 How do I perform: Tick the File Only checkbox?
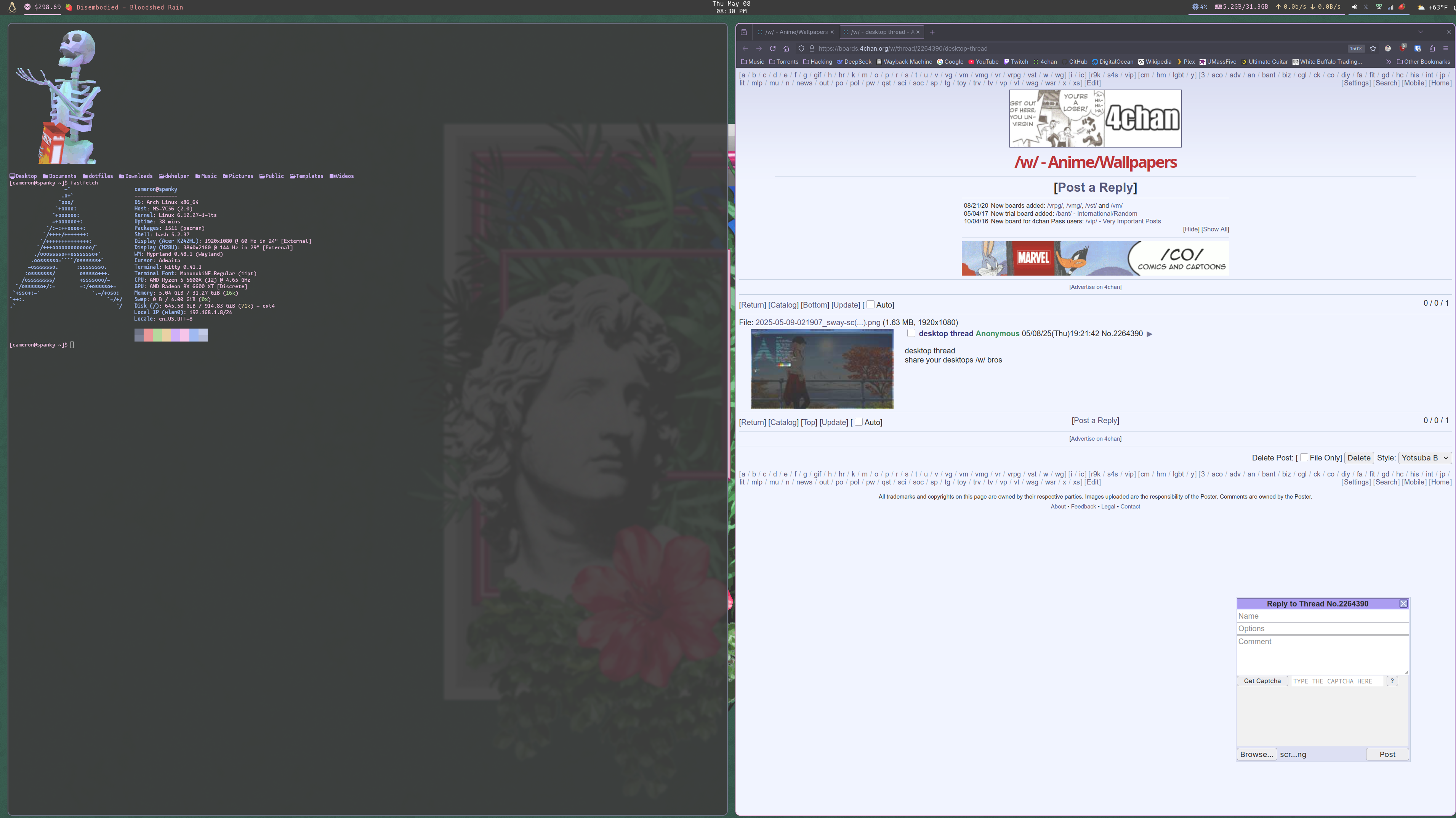pyautogui.click(x=1304, y=457)
